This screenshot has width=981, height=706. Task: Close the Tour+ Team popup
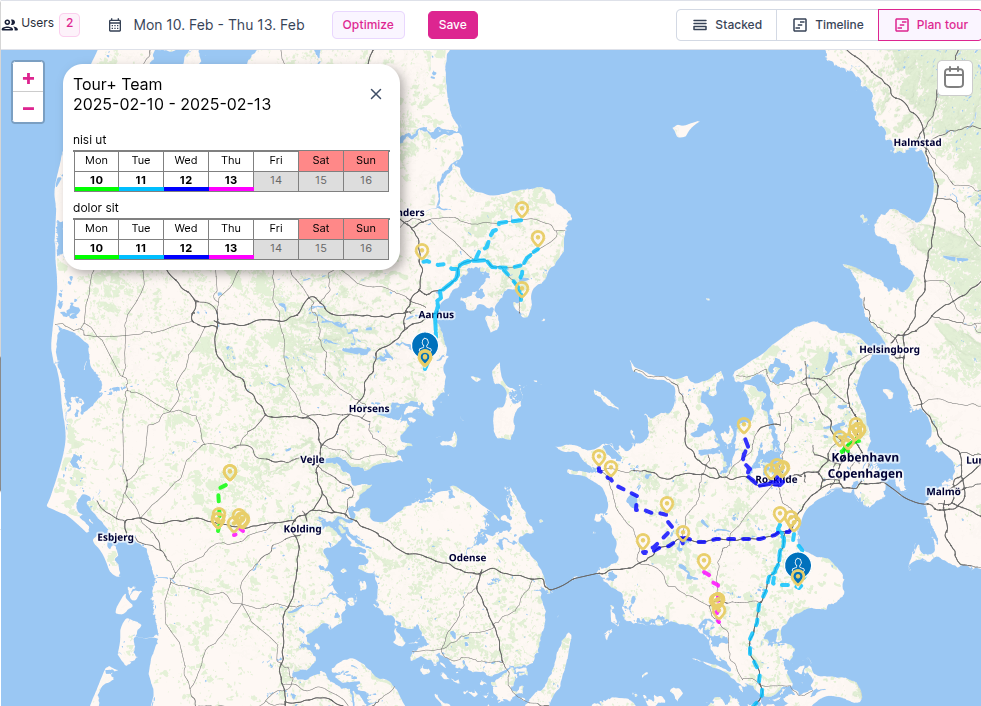376,94
